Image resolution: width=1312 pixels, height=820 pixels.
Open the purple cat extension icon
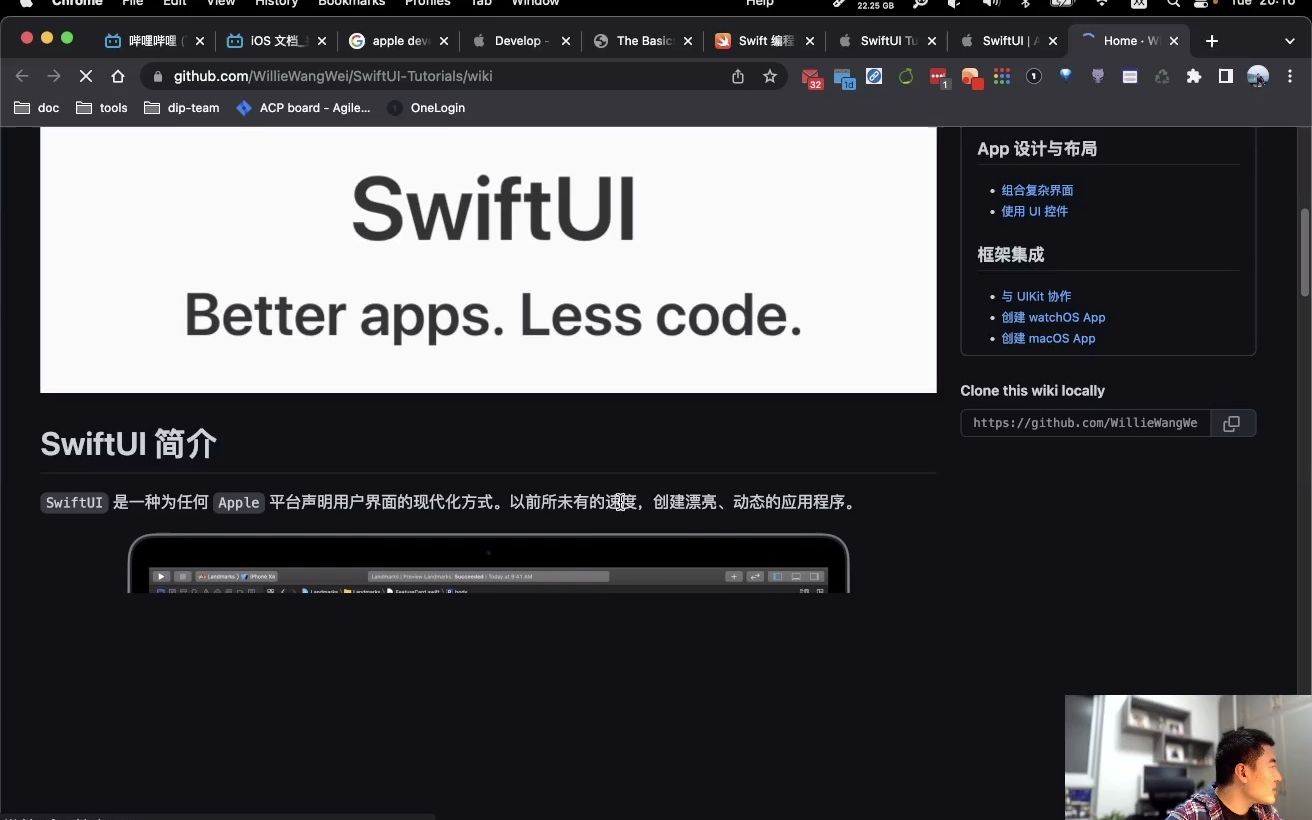(1098, 76)
